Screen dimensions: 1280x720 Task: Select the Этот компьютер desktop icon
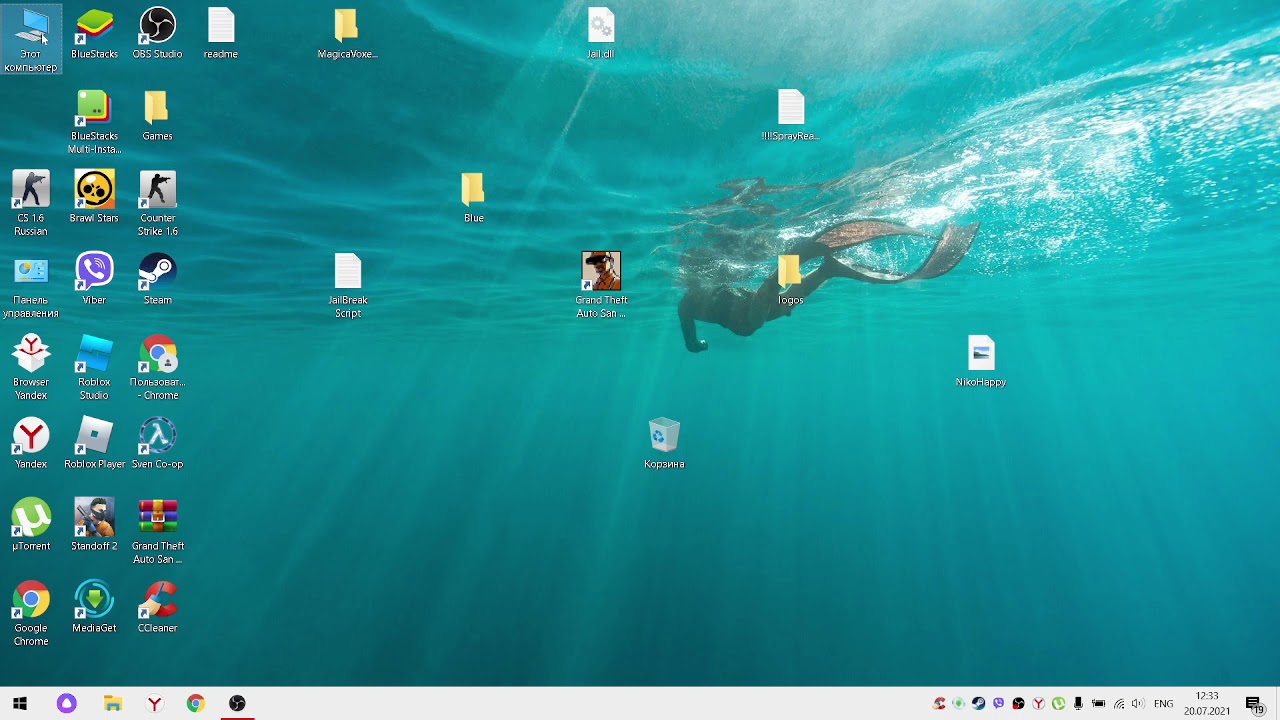pyautogui.click(x=31, y=39)
